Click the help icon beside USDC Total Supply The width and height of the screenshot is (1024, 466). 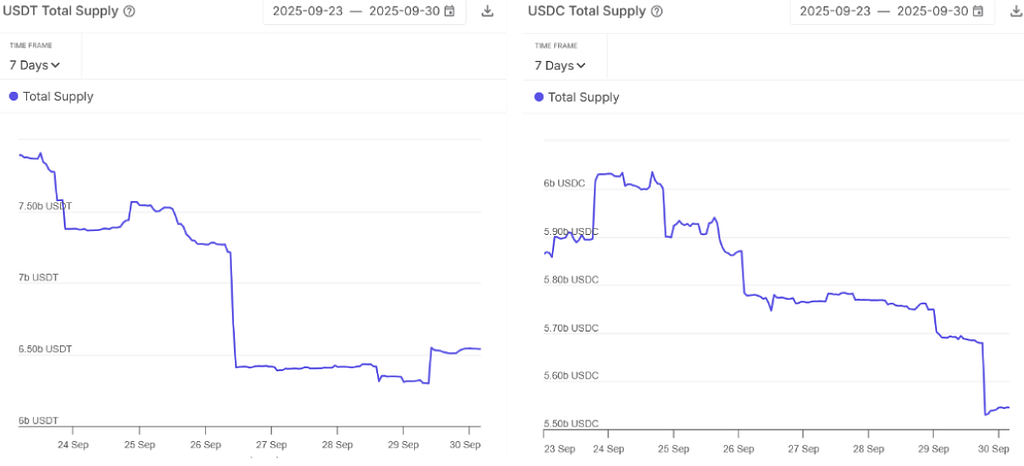pyautogui.click(x=654, y=12)
